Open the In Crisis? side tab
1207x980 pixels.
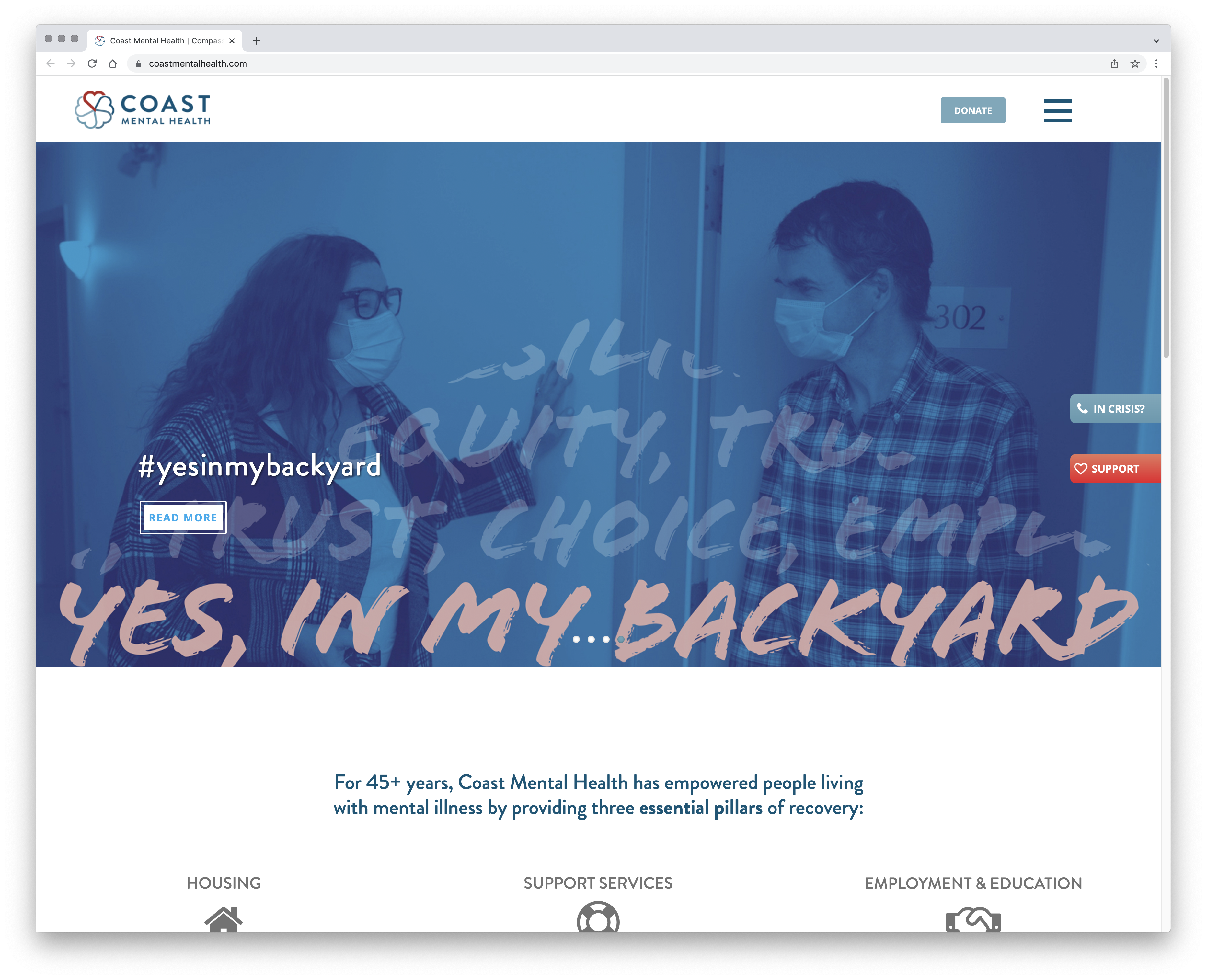click(x=1115, y=409)
